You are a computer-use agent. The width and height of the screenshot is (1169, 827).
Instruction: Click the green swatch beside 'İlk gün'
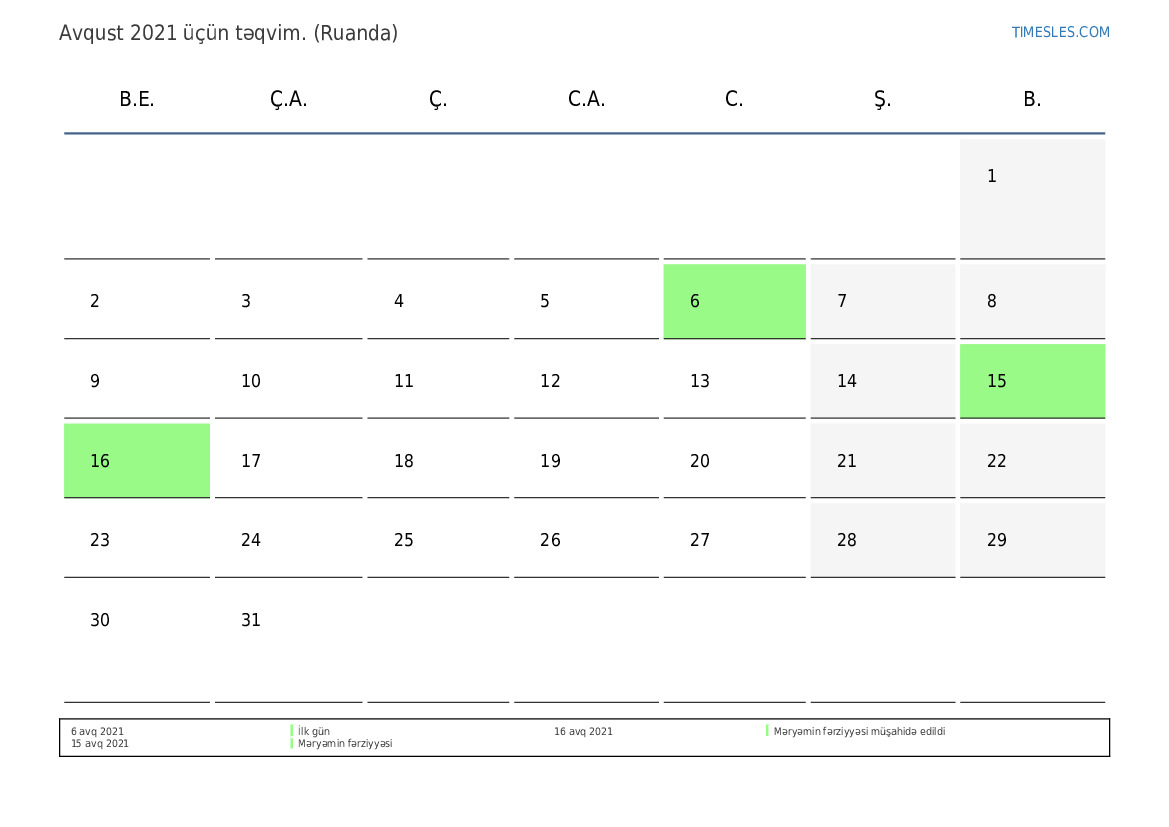point(292,731)
